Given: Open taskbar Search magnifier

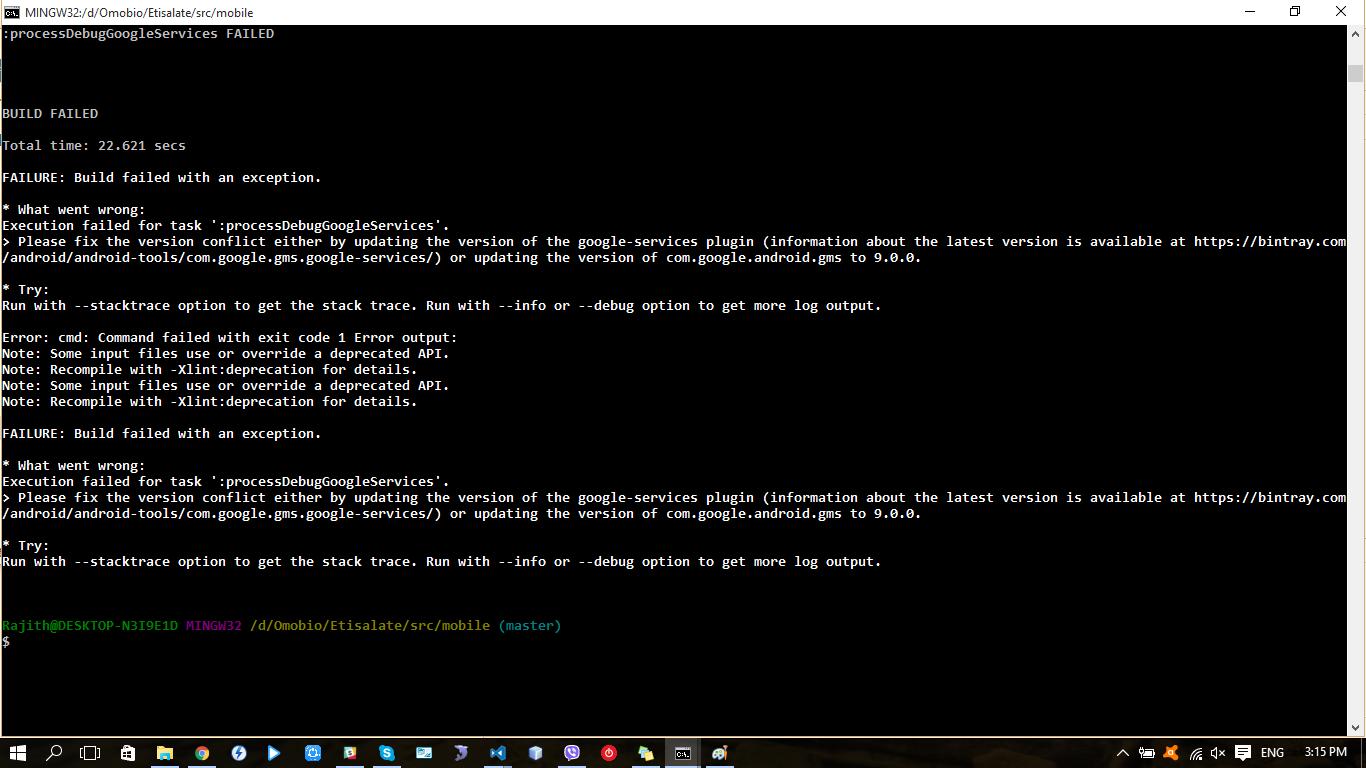Looking at the screenshot, I should pos(54,753).
